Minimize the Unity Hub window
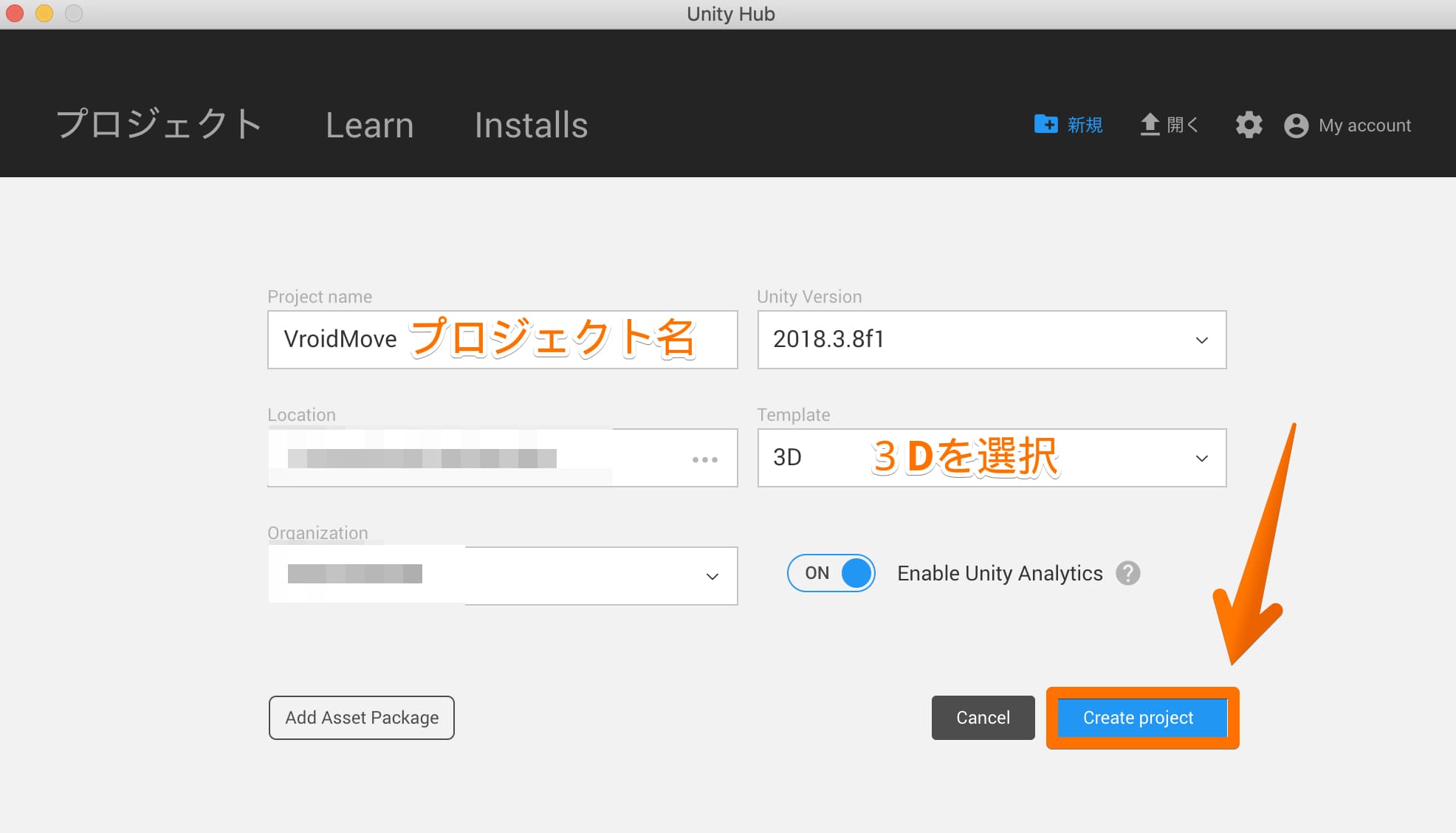1456x833 pixels. click(x=44, y=13)
